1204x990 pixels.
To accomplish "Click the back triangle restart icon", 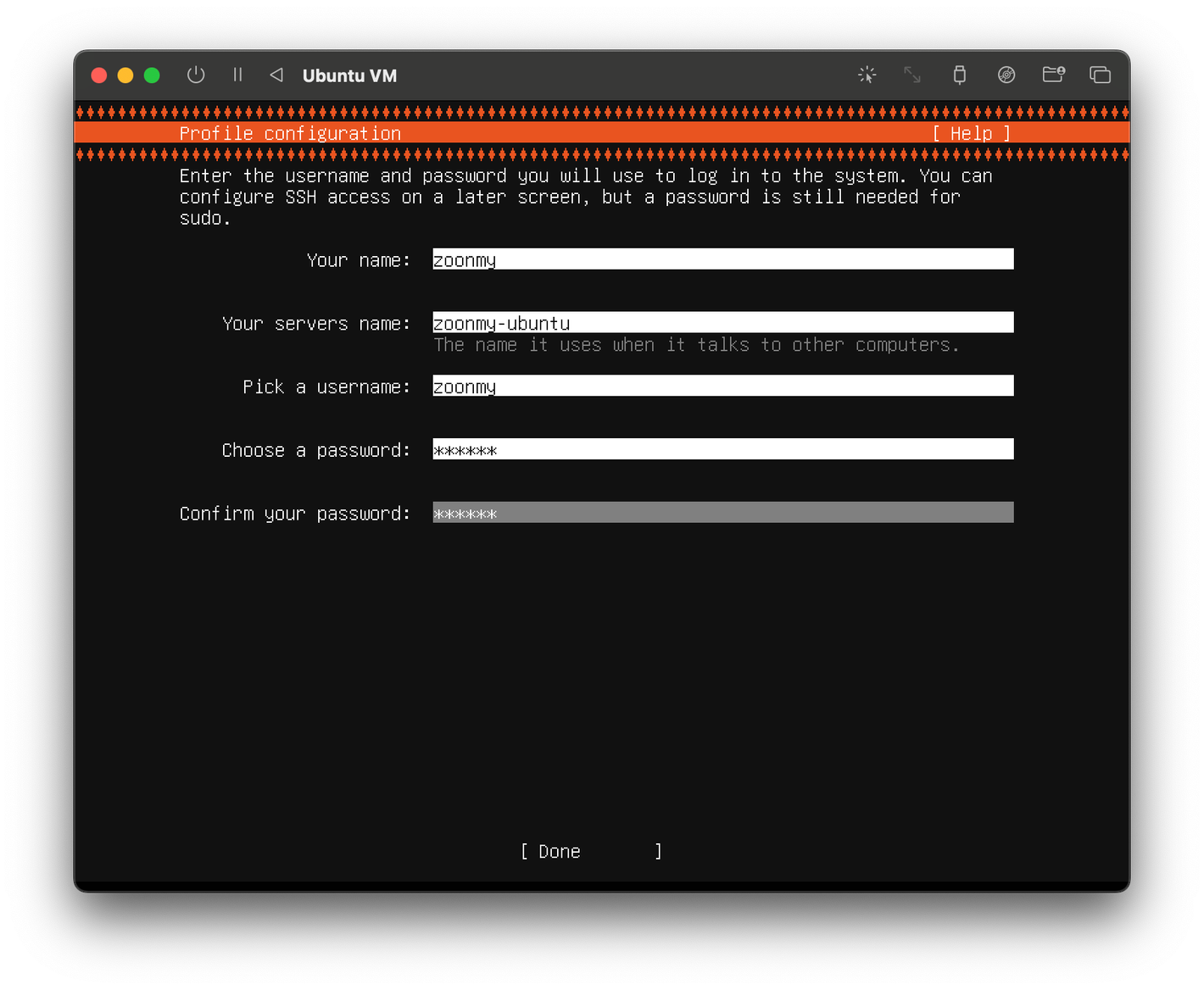I will [276, 75].
